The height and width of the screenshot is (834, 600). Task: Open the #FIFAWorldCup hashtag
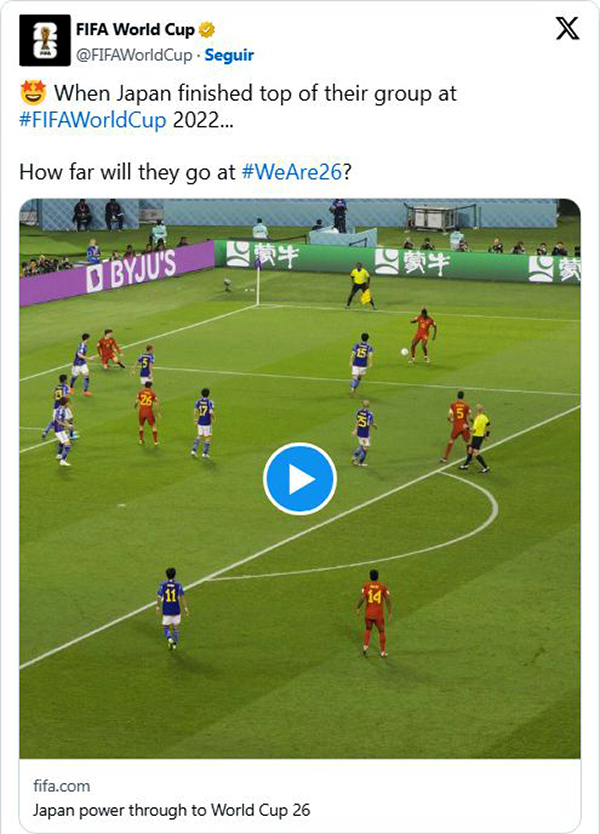pyautogui.click(x=93, y=120)
